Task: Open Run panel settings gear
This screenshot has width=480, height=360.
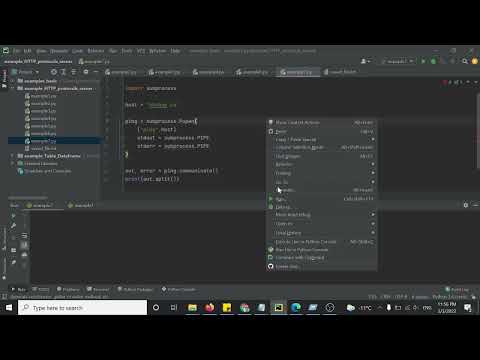Action: point(466,205)
